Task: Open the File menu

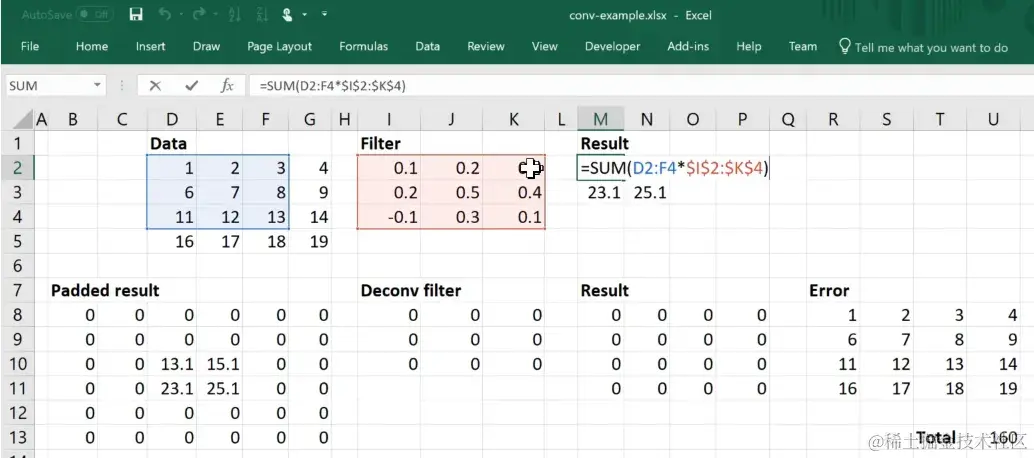Action: coord(30,46)
